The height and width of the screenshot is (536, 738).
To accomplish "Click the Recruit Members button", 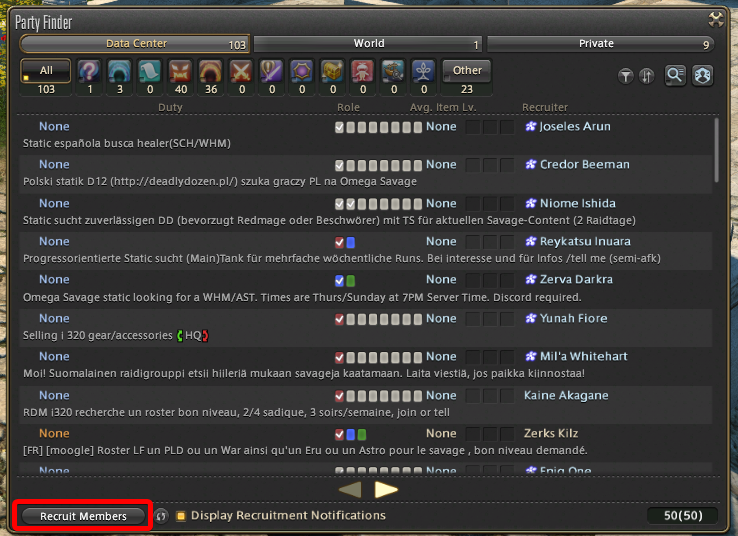I will click(84, 516).
